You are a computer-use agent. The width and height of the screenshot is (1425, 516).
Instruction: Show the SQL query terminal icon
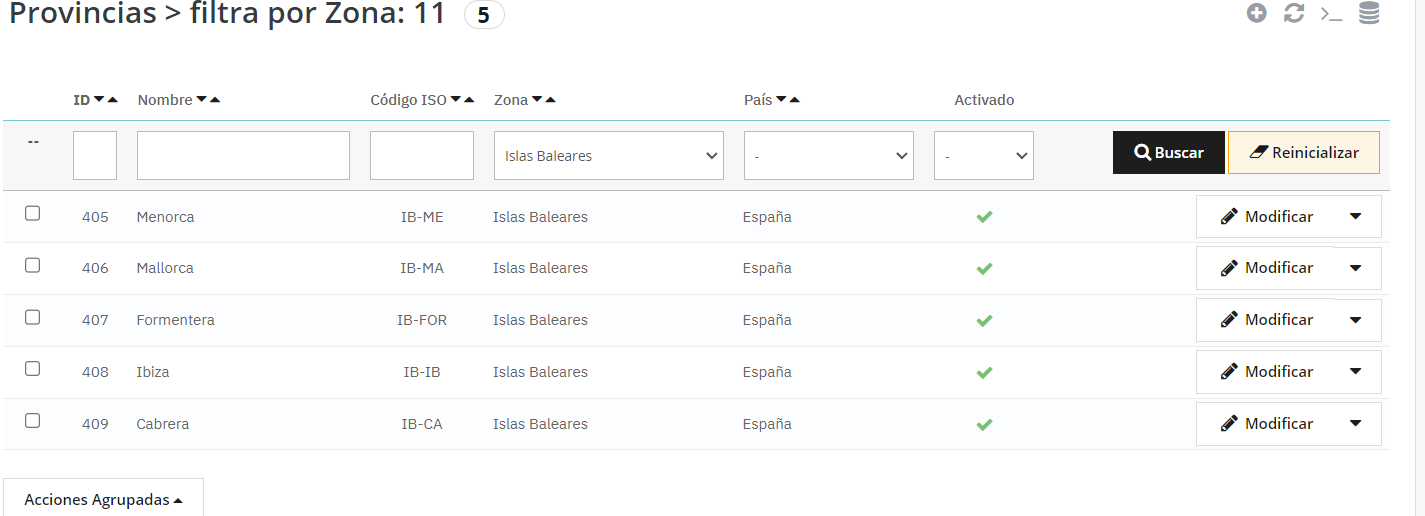(x=1331, y=14)
